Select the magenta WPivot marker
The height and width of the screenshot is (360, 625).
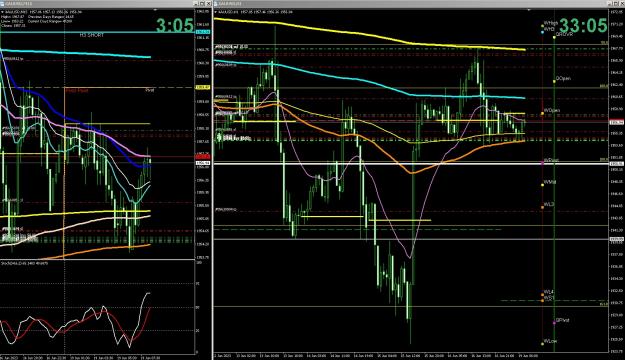click(x=542, y=163)
